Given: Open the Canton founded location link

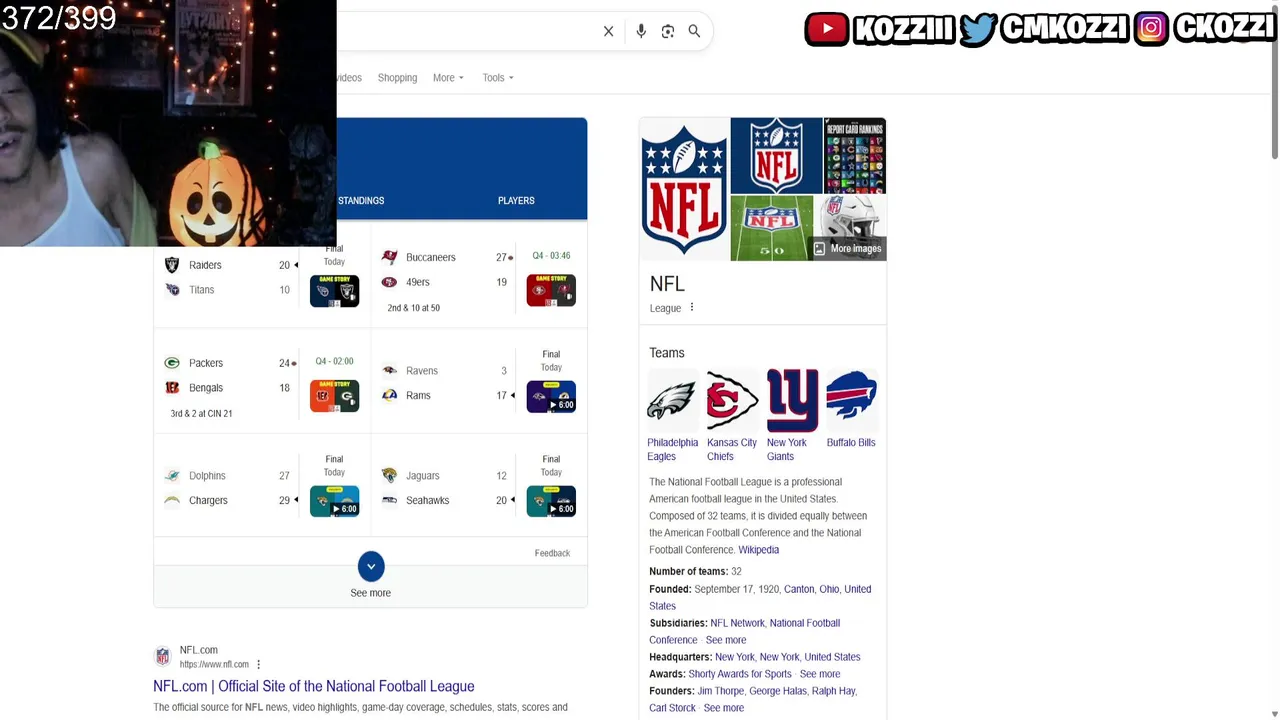Looking at the screenshot, I should (799, 589).
